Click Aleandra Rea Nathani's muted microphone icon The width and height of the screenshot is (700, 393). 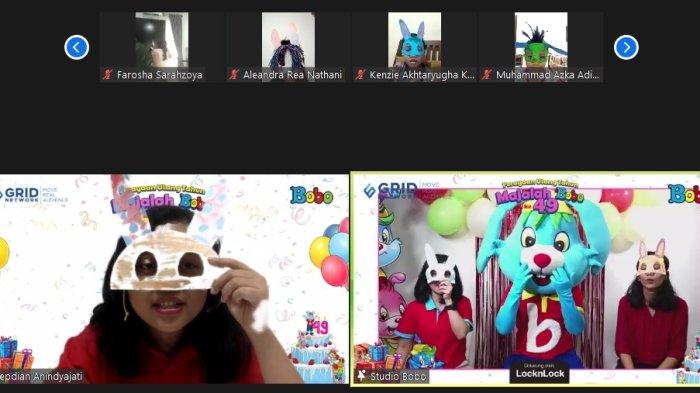pos(234,75)
